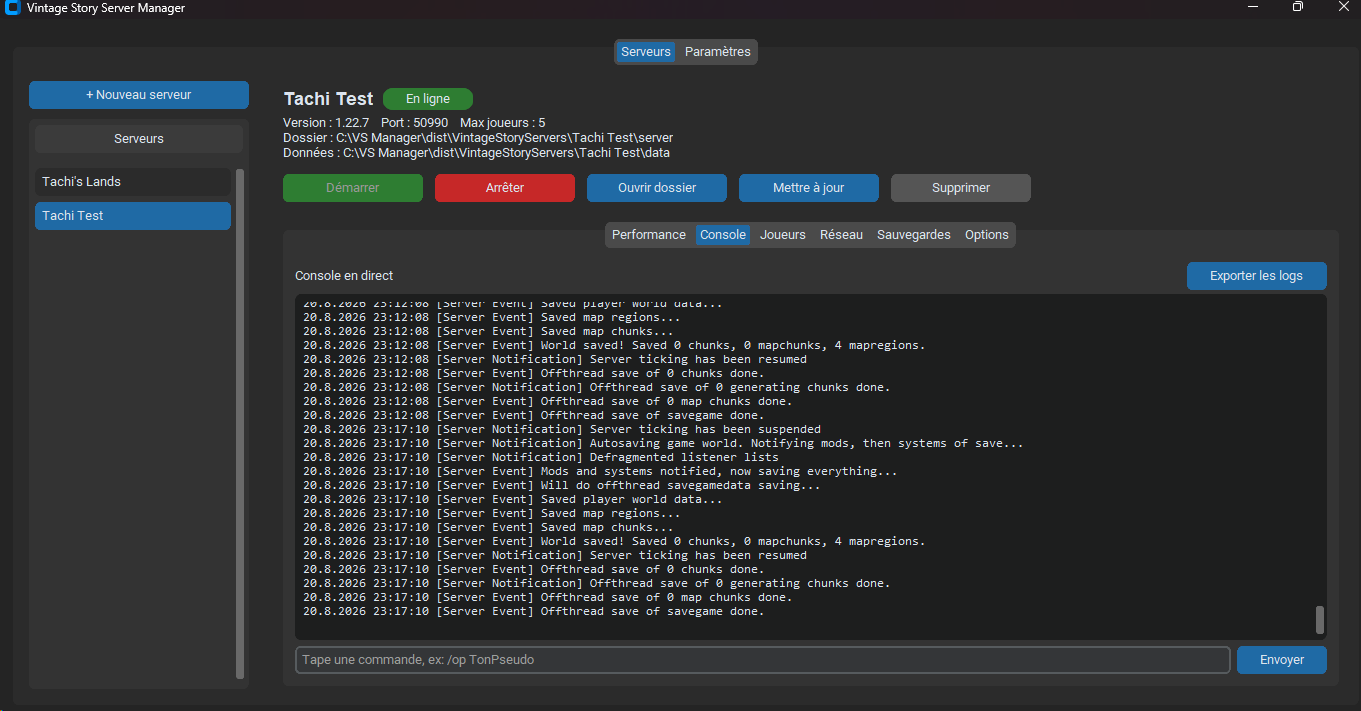Click the Console en direct label

tap(344, 276)
